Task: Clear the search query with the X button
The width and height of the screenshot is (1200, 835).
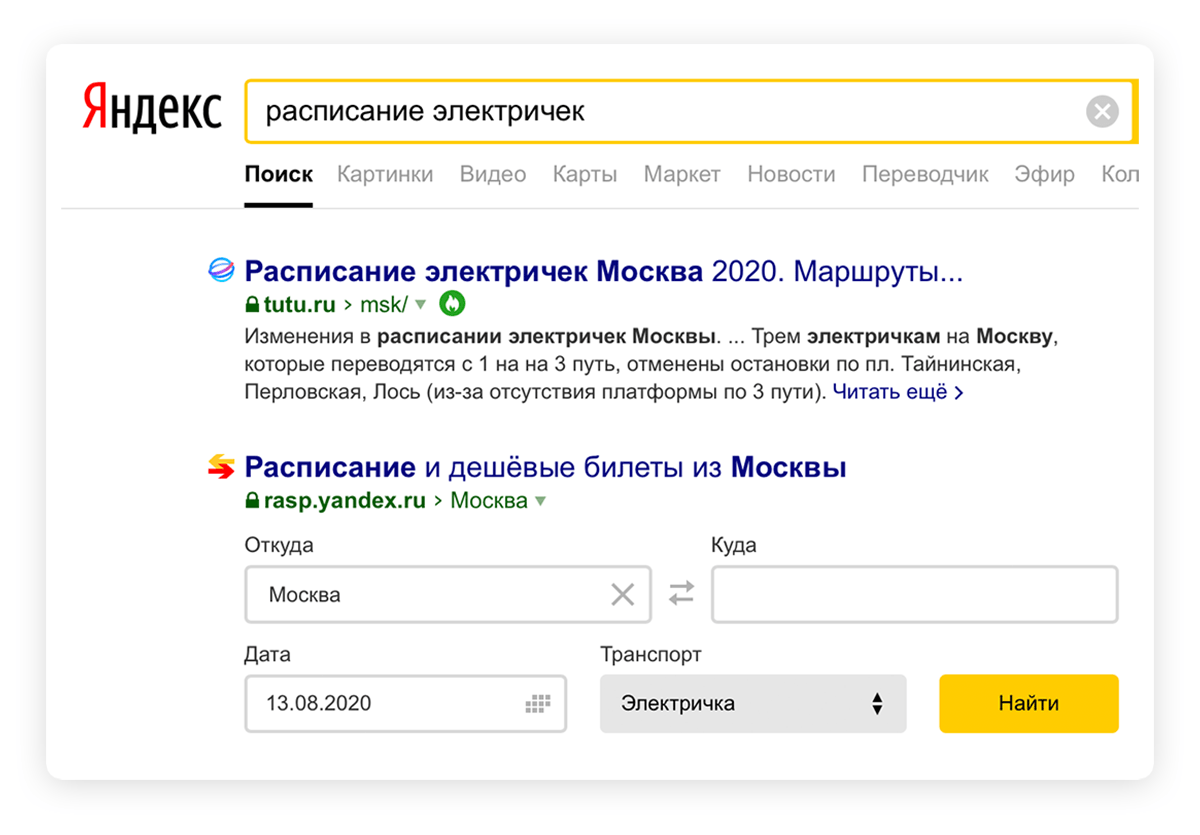Action: pyautogui.click(x=1102, y=111)
